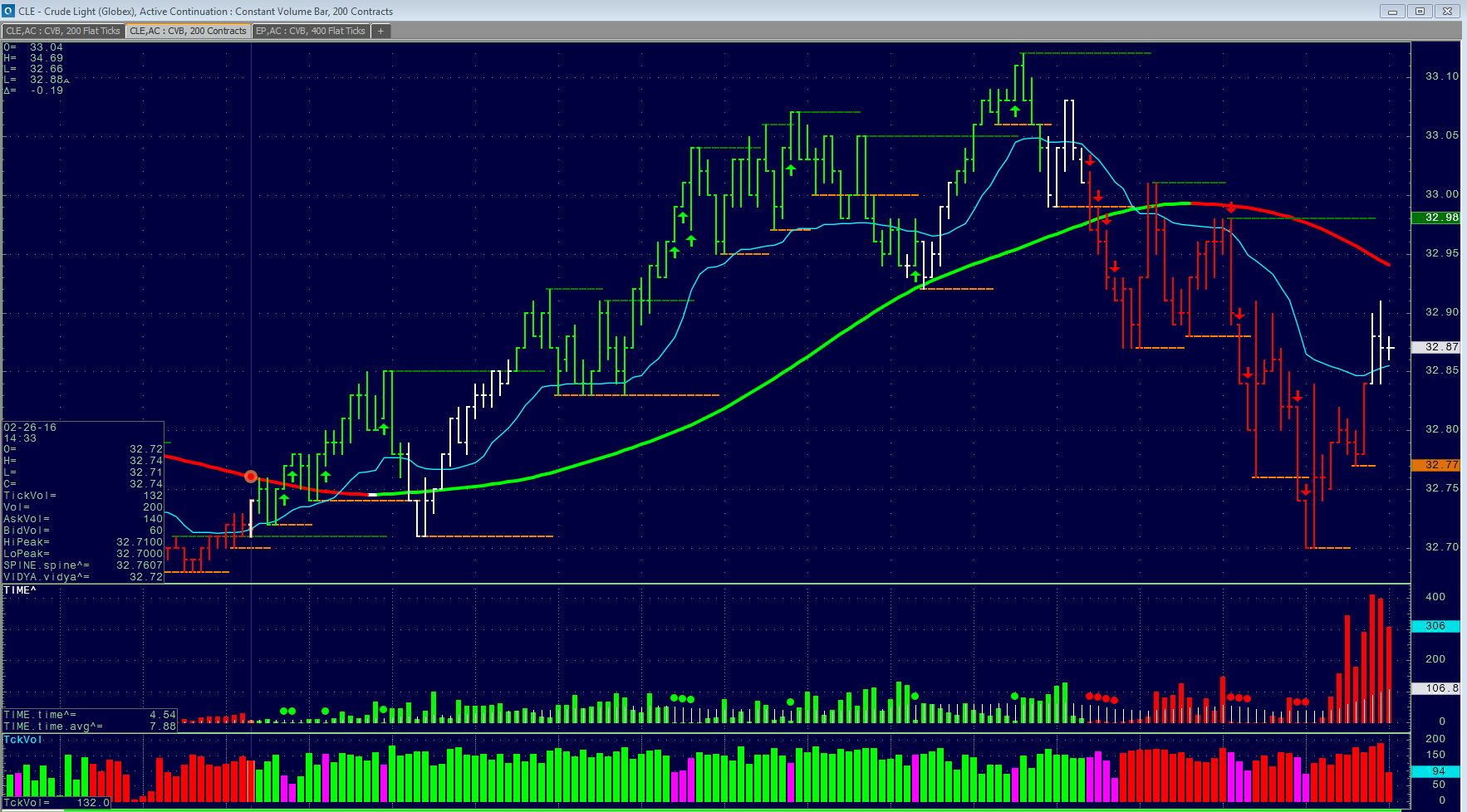The image size is (1467, 812).
Task: Click the TckVol= 132.0 readout
Action: 56,803
